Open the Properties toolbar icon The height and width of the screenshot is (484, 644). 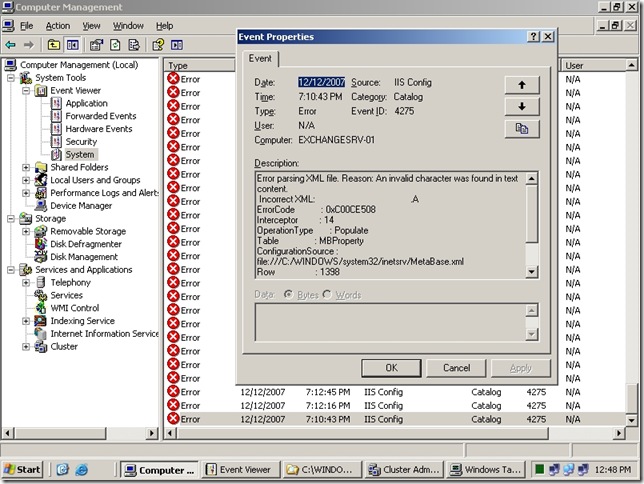tap(97, 44)
